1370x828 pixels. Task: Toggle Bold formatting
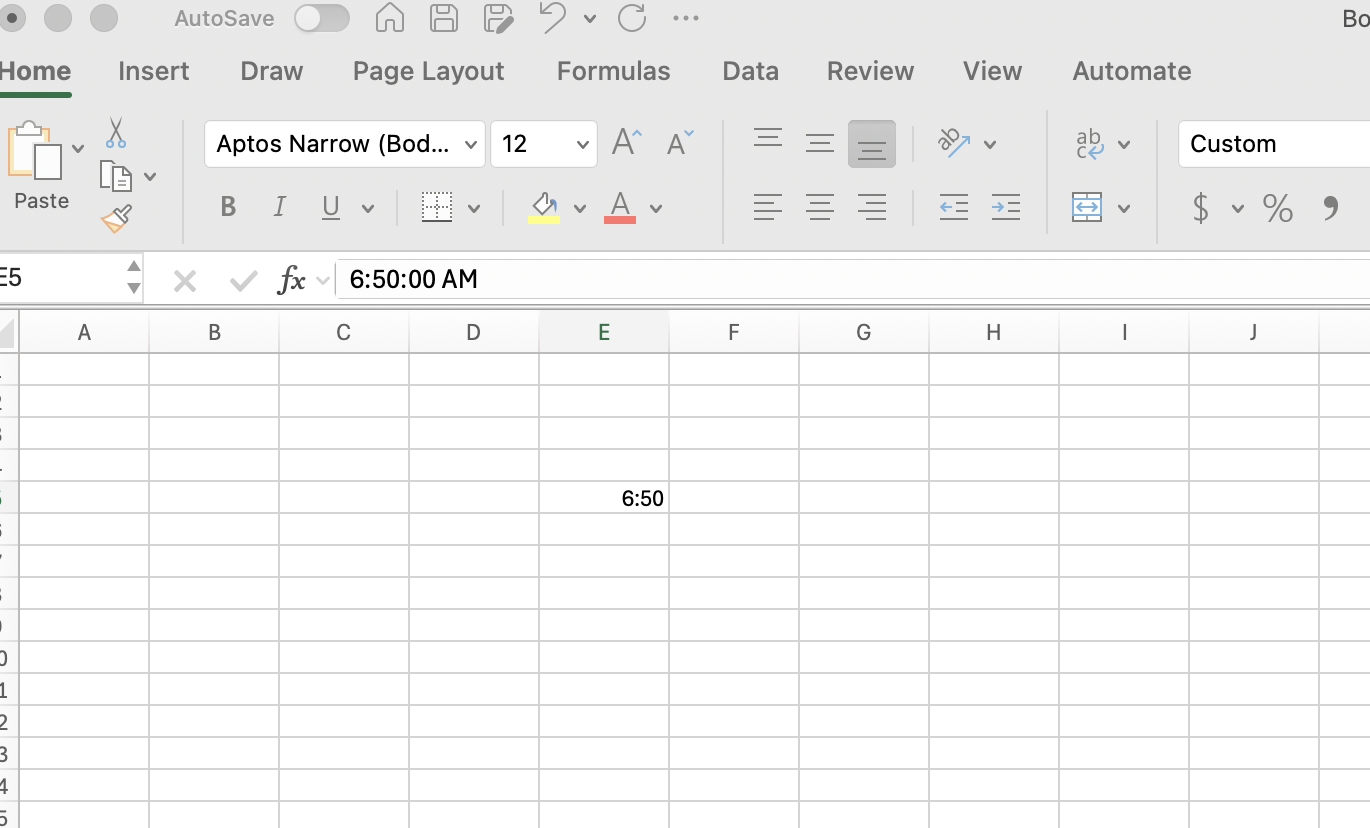coord(228,207)
